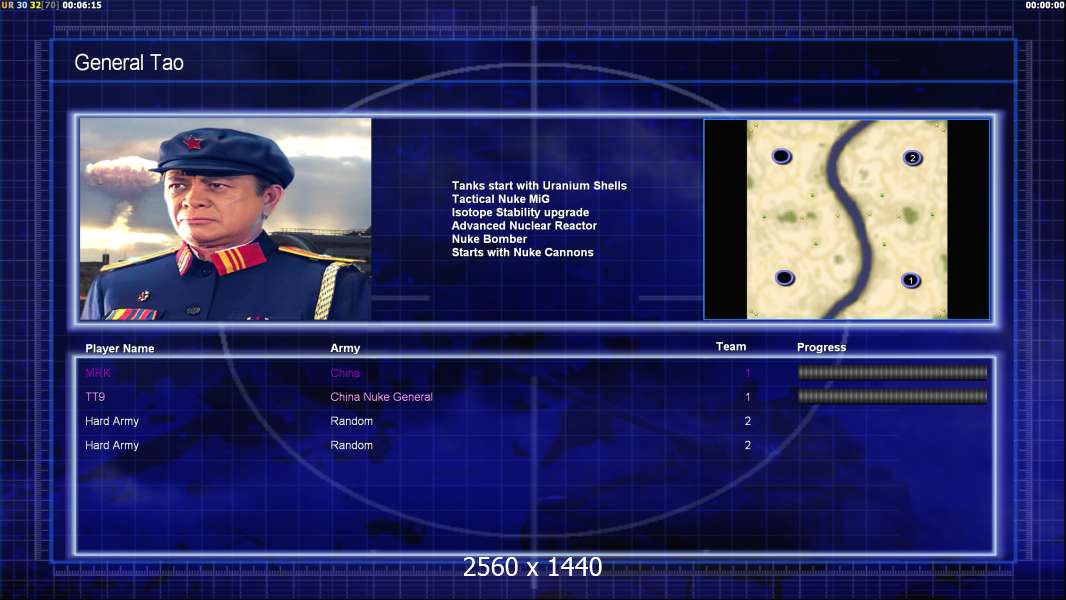Viewport: 1066px width, 600px height.
Task: Click the Player Name column header
Action: (120, 349)
